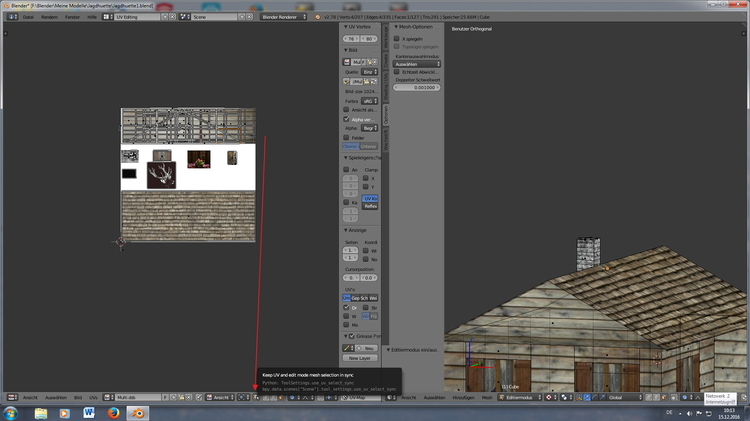750x421 pixels.
Task: Click the info header editor type icon
Action: coord(12,17)
